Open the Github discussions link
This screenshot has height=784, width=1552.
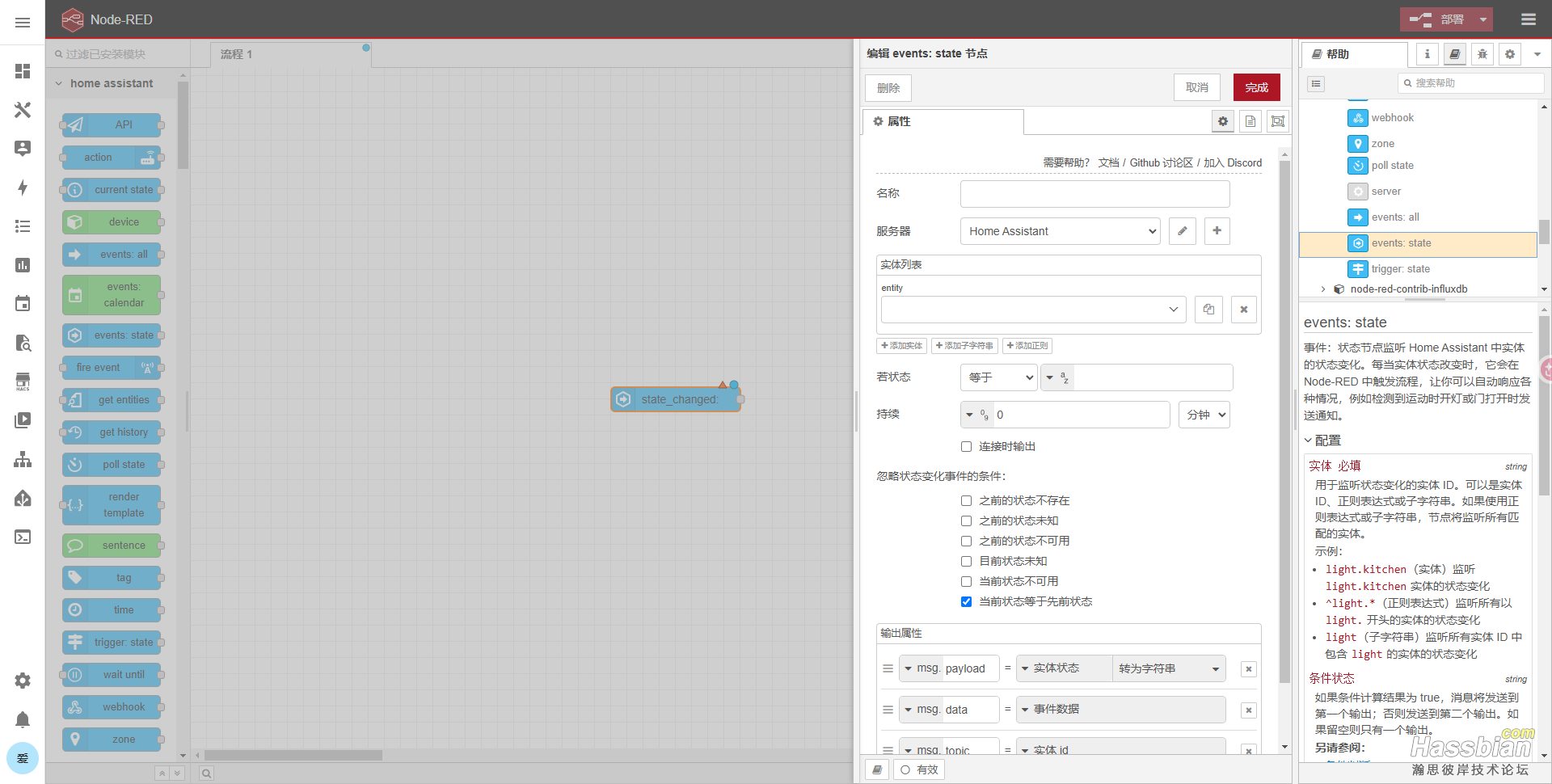coord(1161,162)
